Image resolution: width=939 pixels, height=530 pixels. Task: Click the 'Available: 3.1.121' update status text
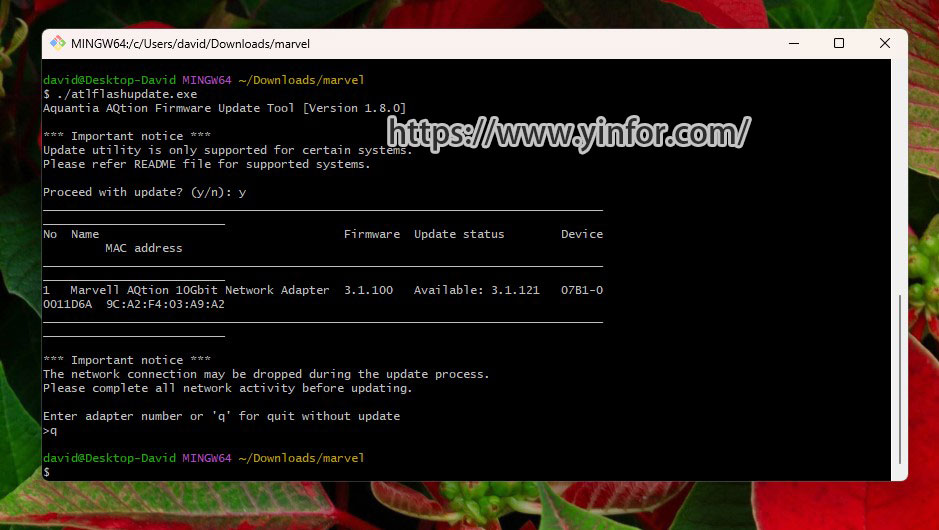(476, 290)
